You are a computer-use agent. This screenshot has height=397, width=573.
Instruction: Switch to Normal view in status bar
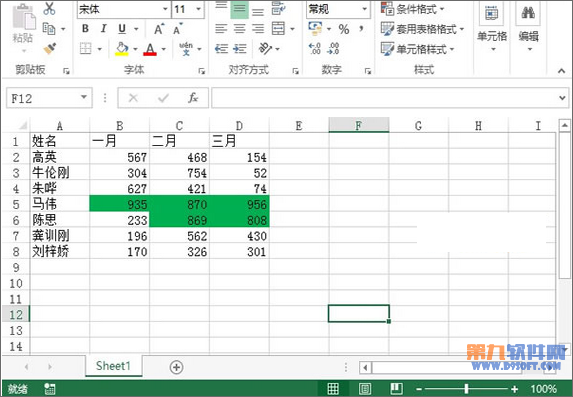coord(333,389)
